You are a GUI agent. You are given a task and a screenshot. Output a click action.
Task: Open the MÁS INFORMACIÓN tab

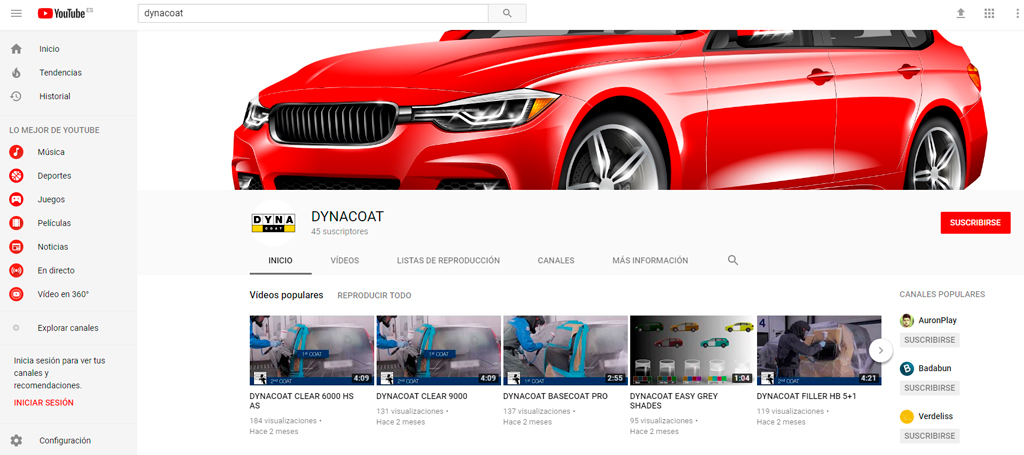tap(650, 260)
